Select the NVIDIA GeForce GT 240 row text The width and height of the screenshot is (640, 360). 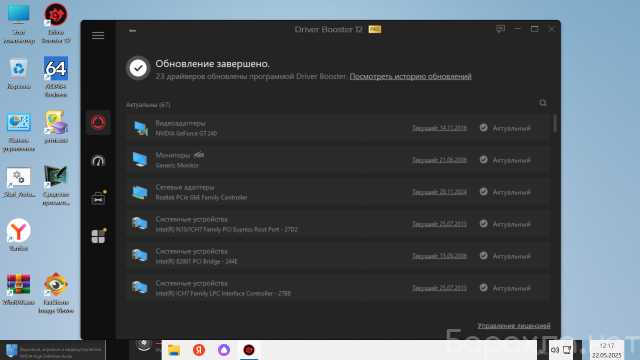coord(186,133)
